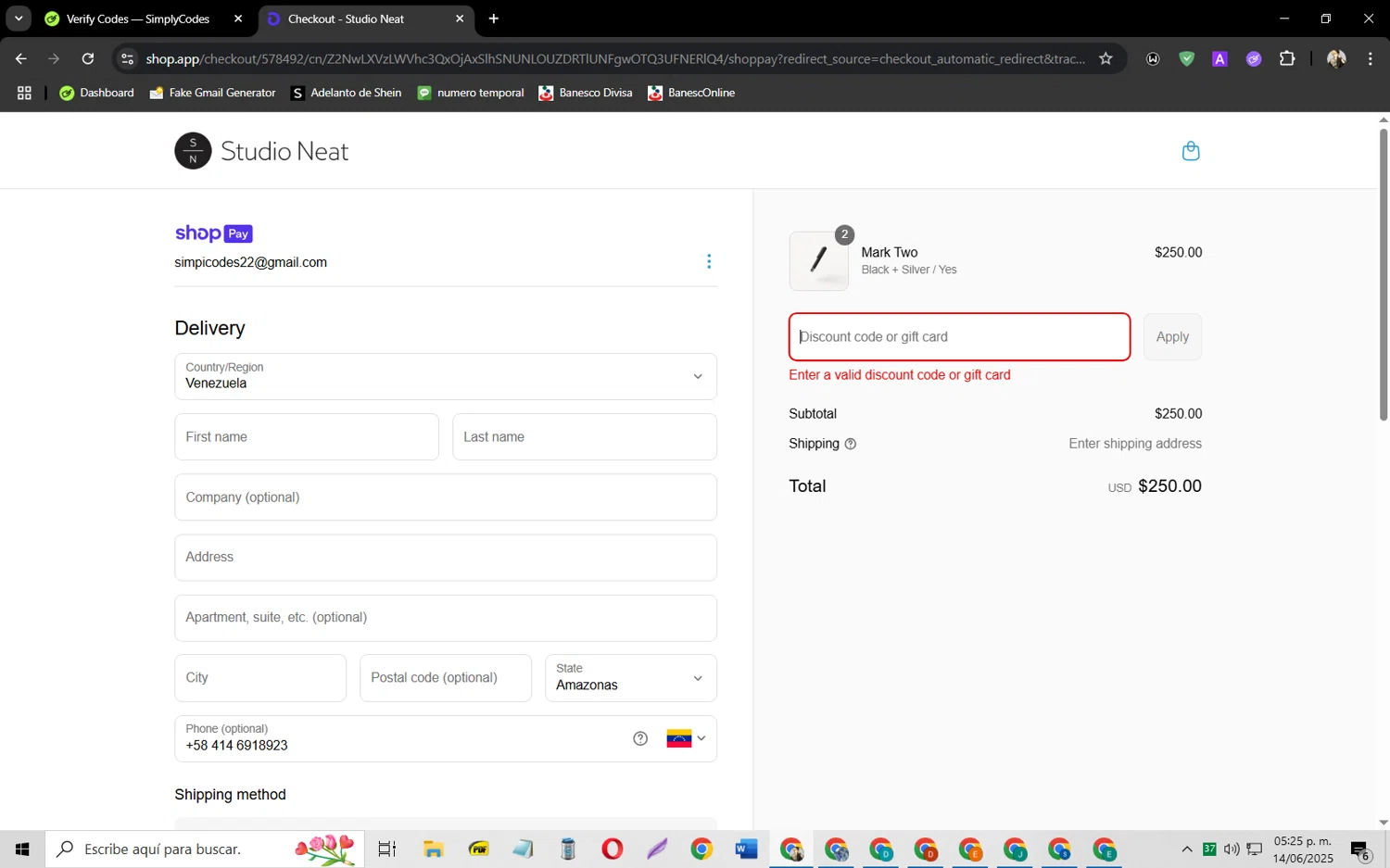Image resolution: width=1390 pixels, height=868 pixels.
Task: Open Windows Task View
Action: coord(387,849)
